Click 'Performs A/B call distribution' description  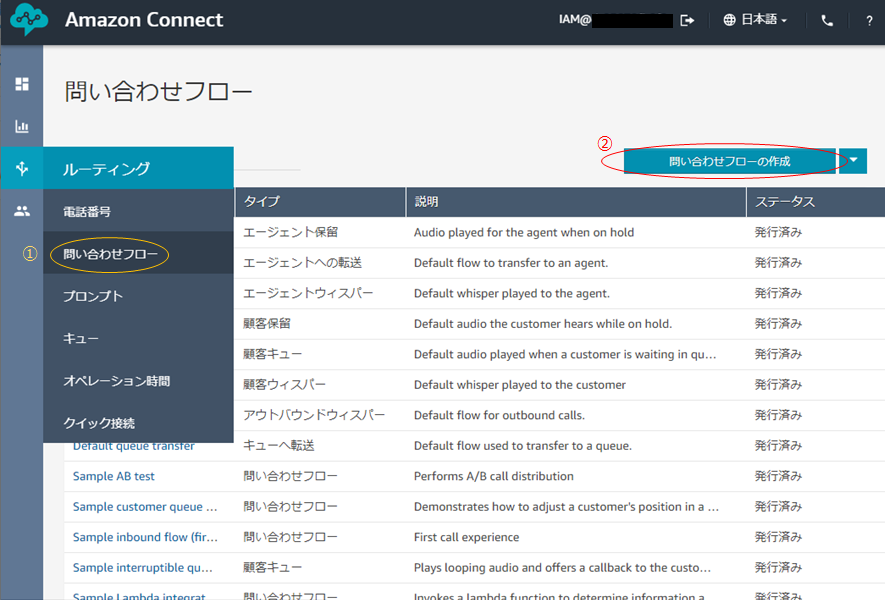pyautogui.click(x=493, y=476)
